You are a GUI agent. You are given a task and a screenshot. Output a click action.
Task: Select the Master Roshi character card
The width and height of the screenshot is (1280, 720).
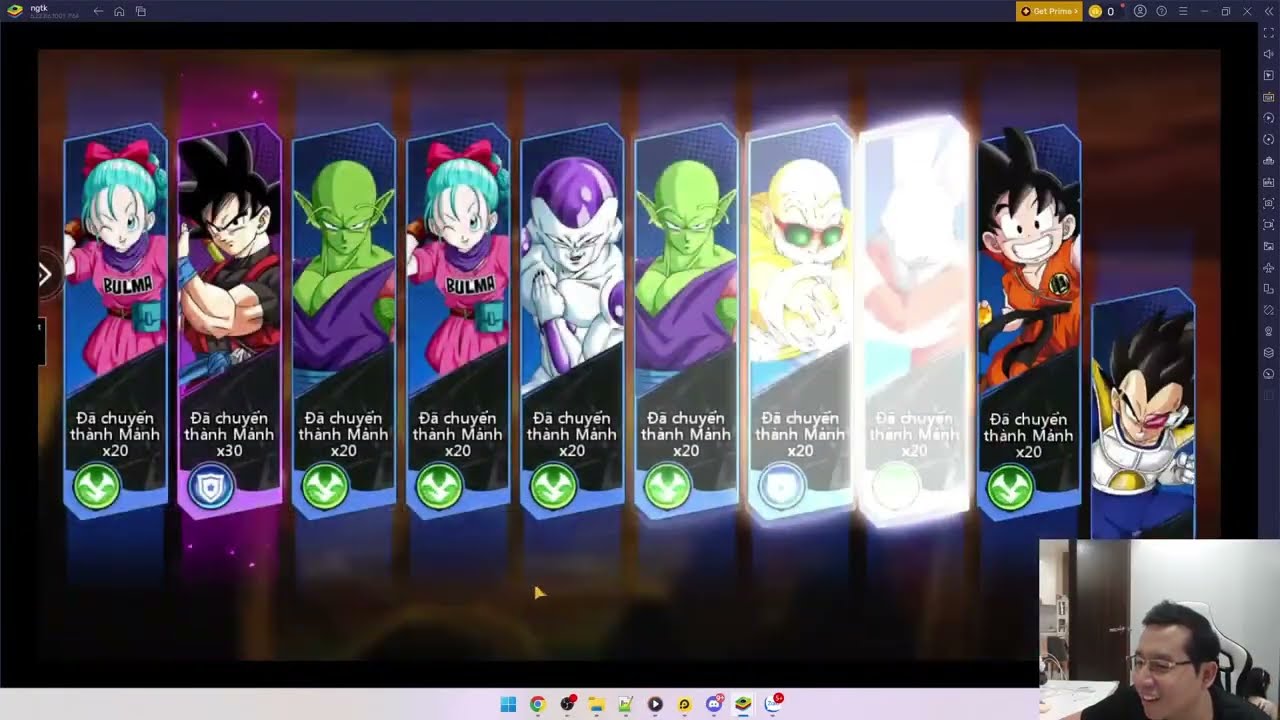pyautogui.click(x=800, y=320)
